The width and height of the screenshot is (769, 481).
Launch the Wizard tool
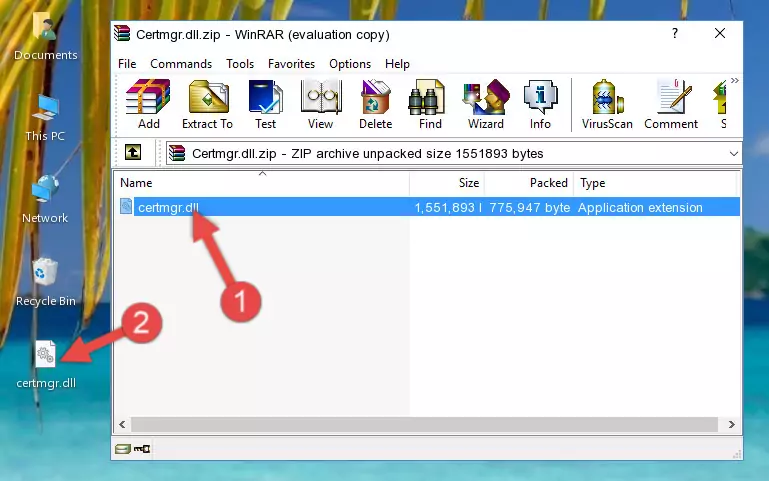(x=486, y=104)
